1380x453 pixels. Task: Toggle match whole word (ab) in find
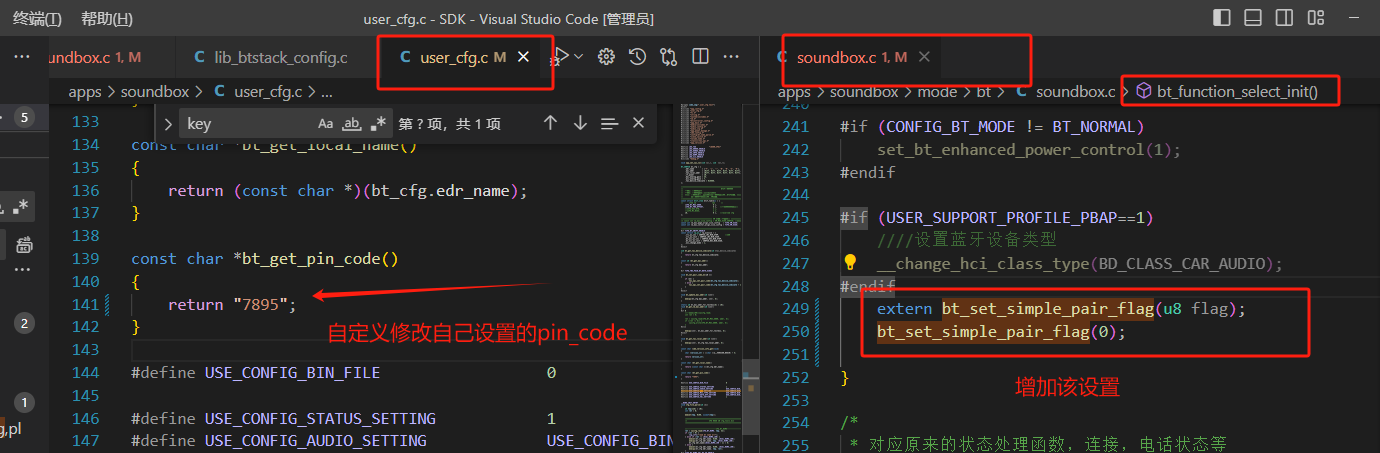[x=351, y=124]
